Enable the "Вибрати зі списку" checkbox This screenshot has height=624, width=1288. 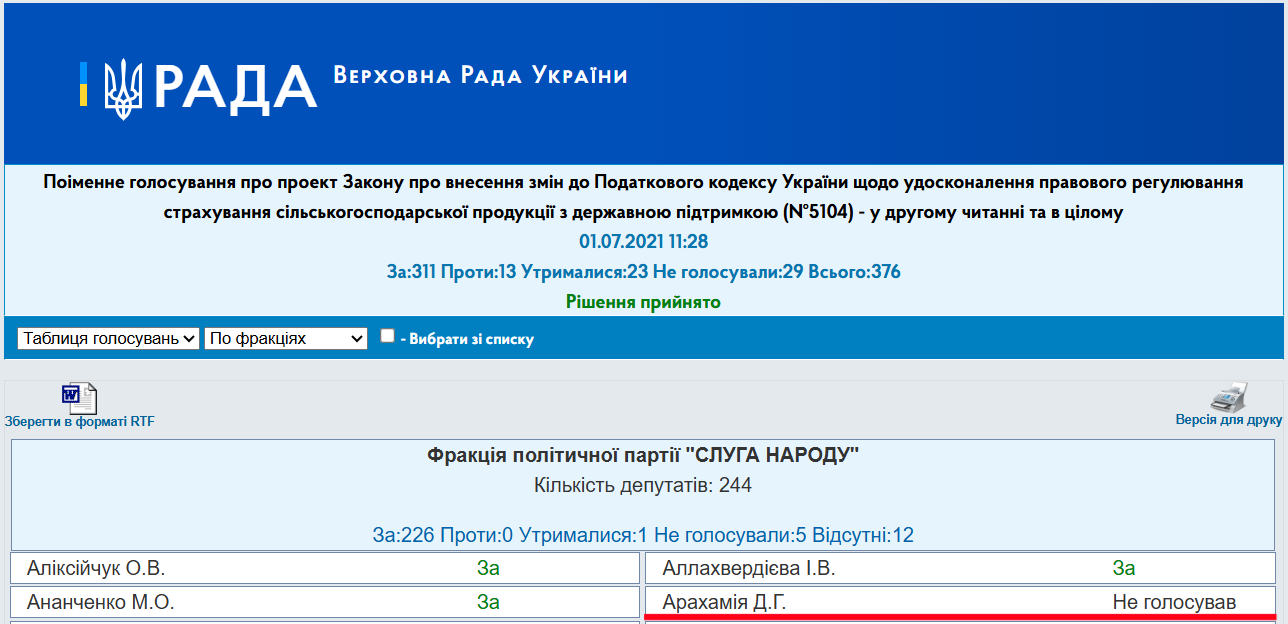click(387, 335)
